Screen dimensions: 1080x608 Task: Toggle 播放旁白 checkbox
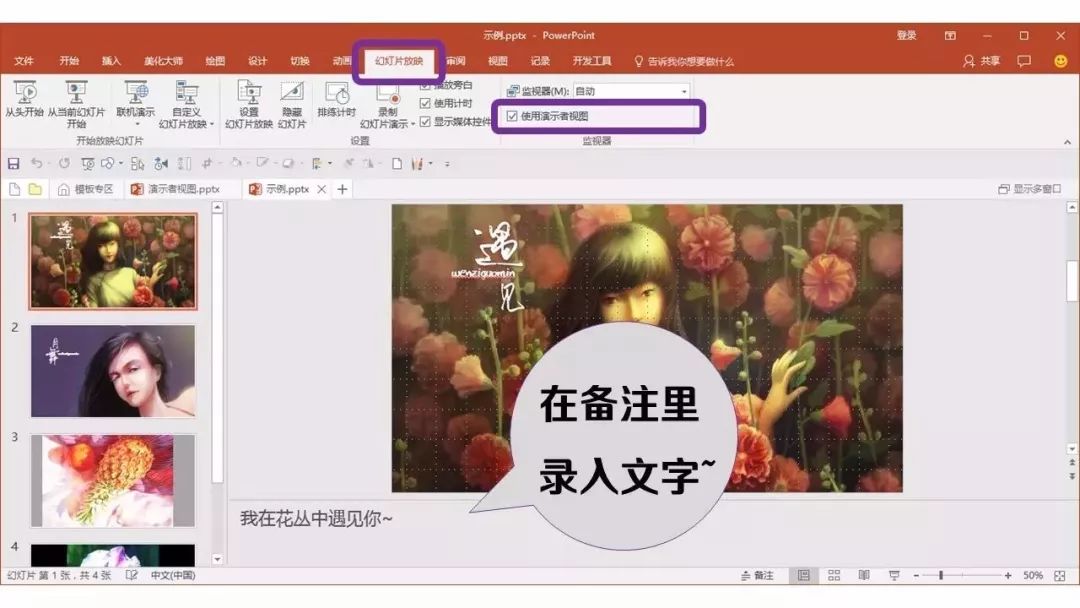(425, 85)
